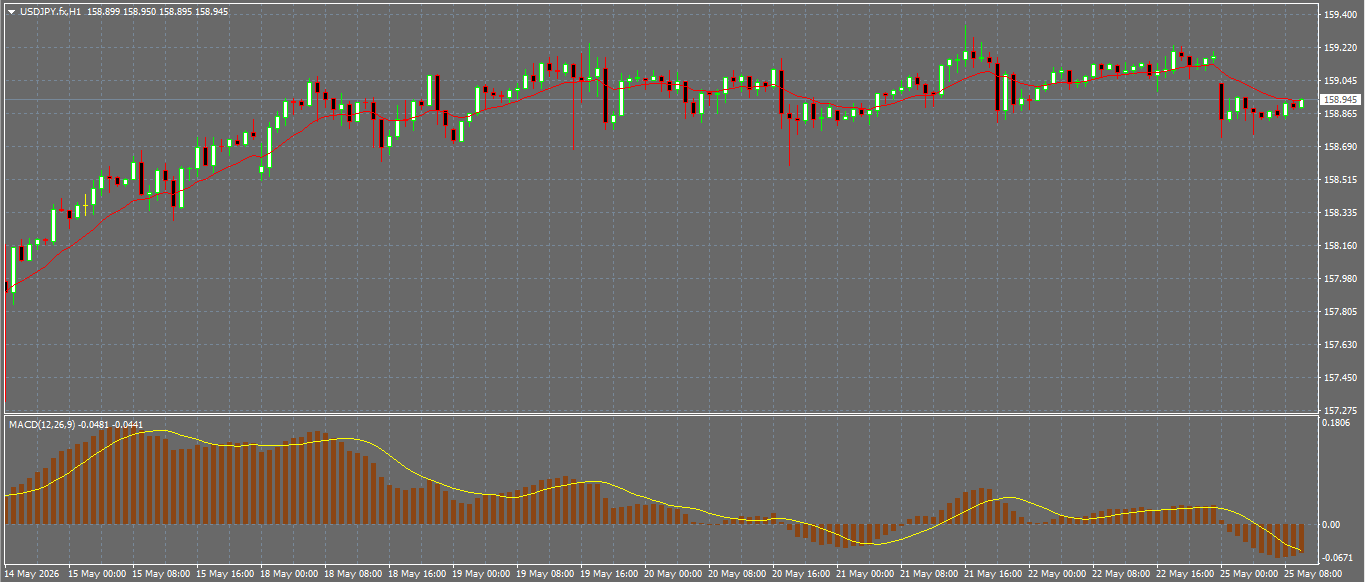
Task: Click the 159.220 price axis label
Action: (1340, 48)
